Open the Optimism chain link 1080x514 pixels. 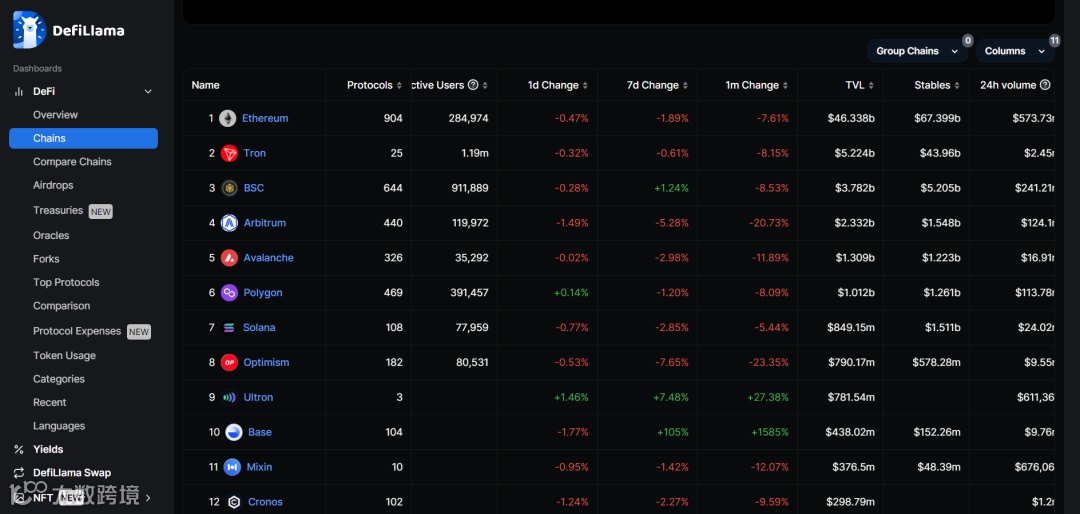coord(266,362)
